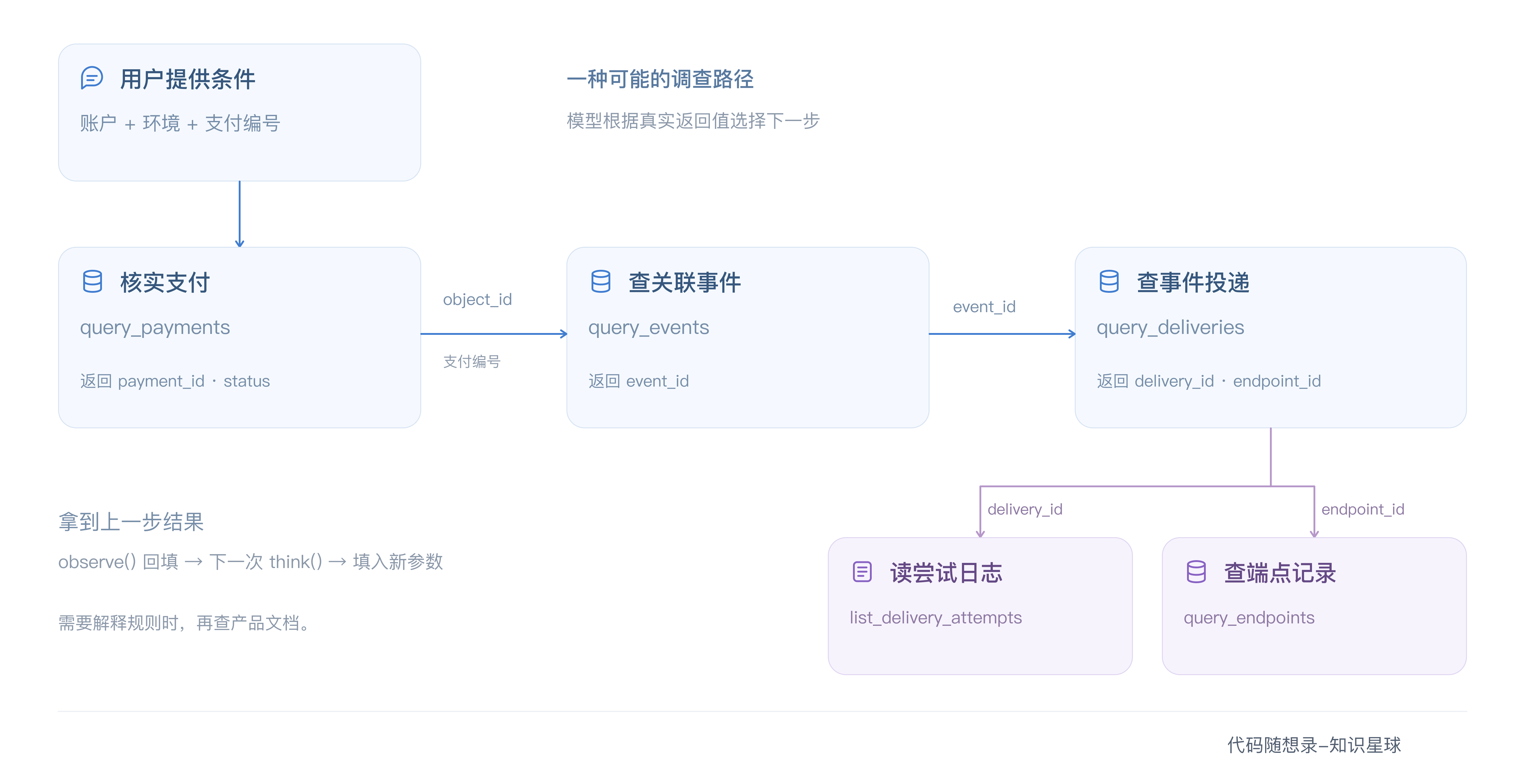Screen dimensions: 1525x784
Task: Select the 查关联事件 card title
Action: pyautogui.click(x=685, y=282)
